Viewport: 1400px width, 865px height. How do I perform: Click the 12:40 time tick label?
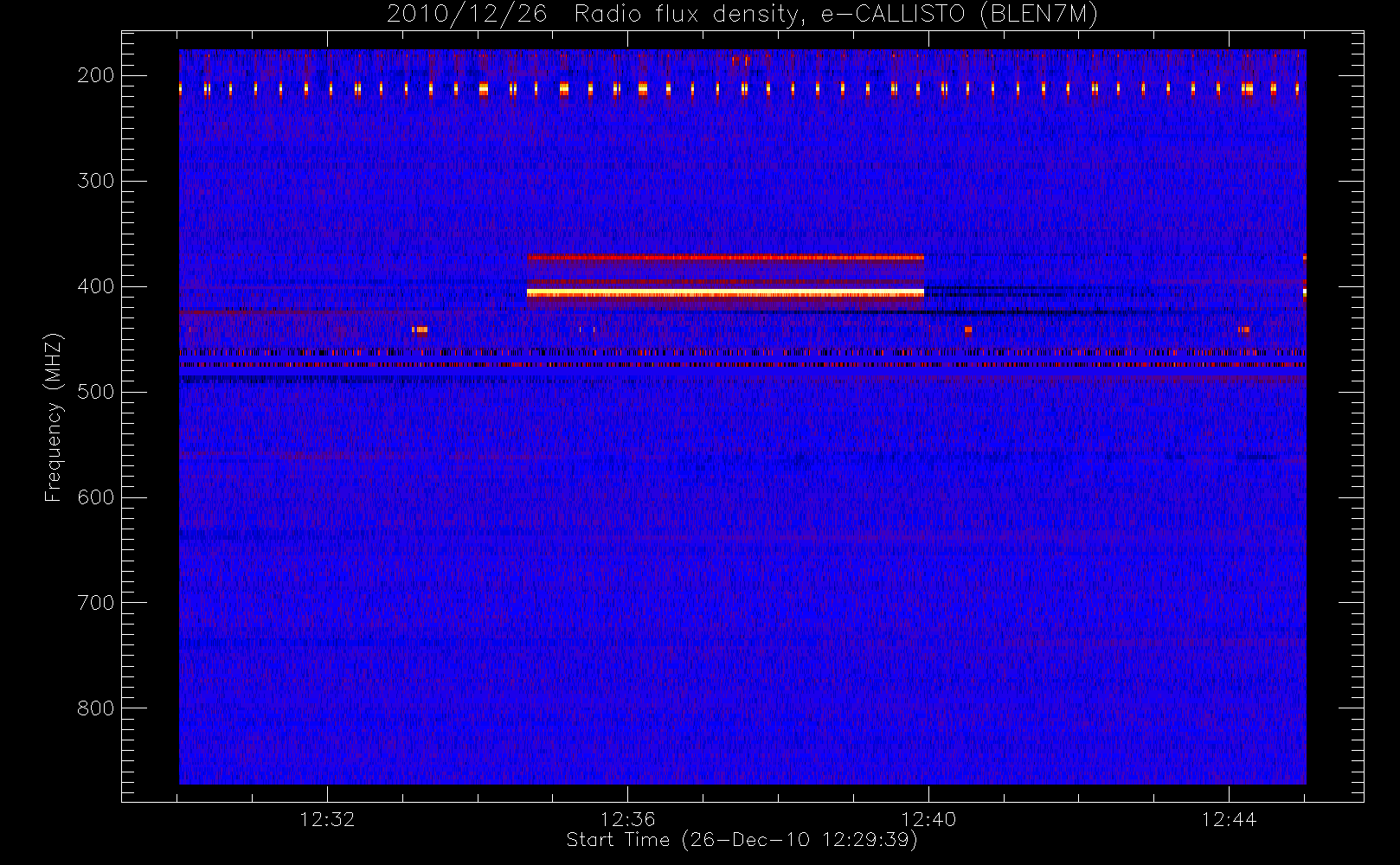point(928,819)
